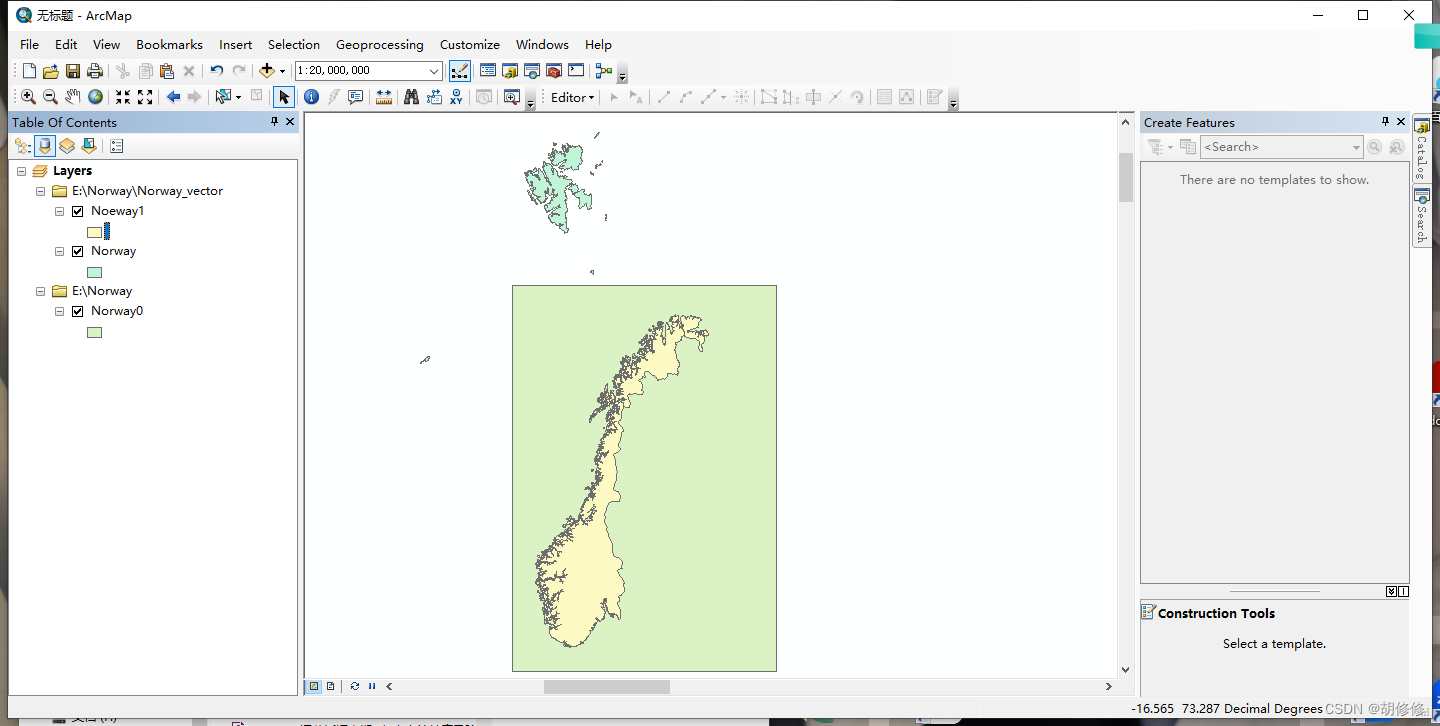1440x726 pixels.
Task: Collapse the E:\Norway folder node
Action: (x=40, y=291)
